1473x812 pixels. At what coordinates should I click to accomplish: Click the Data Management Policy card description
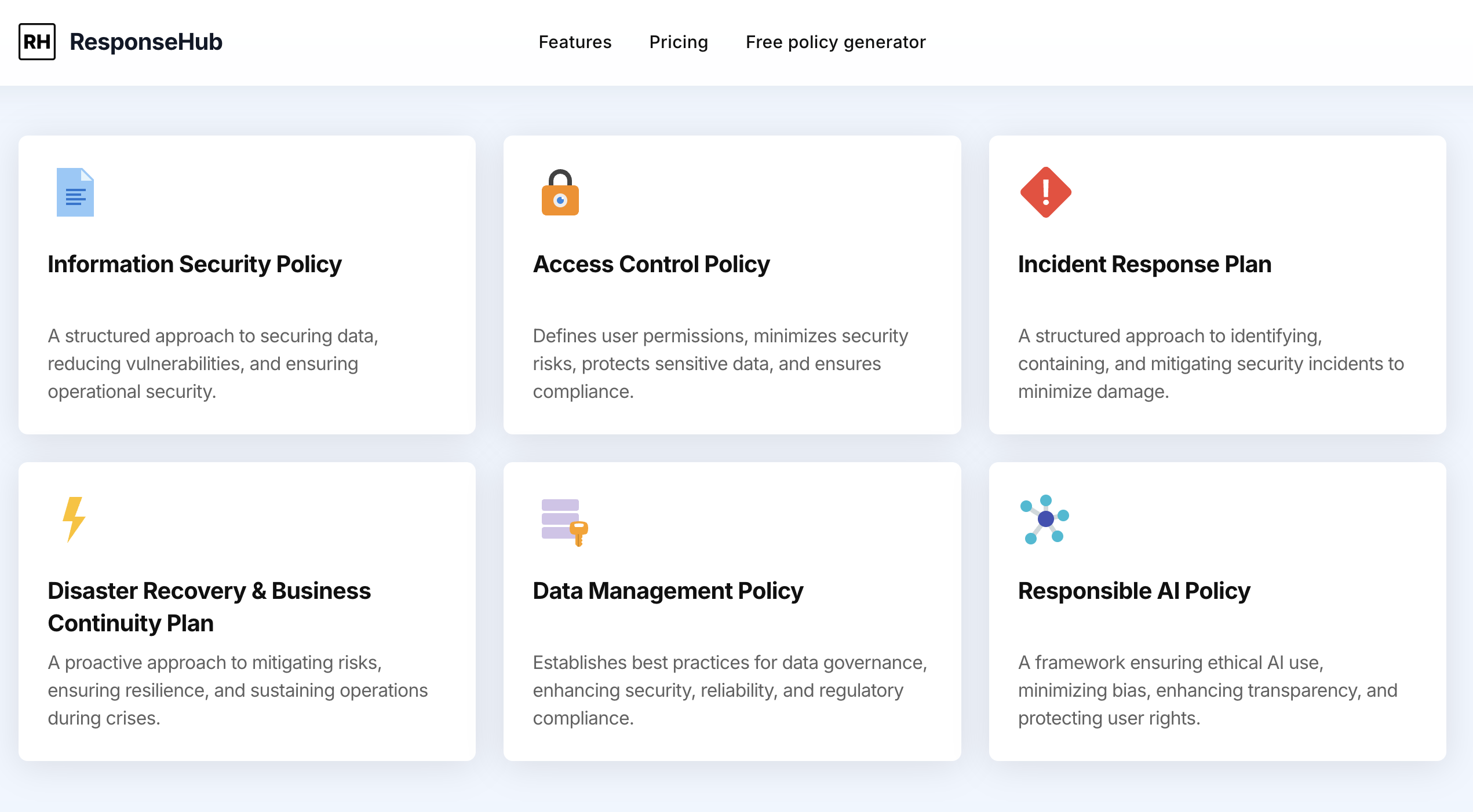tap(730, 690)
